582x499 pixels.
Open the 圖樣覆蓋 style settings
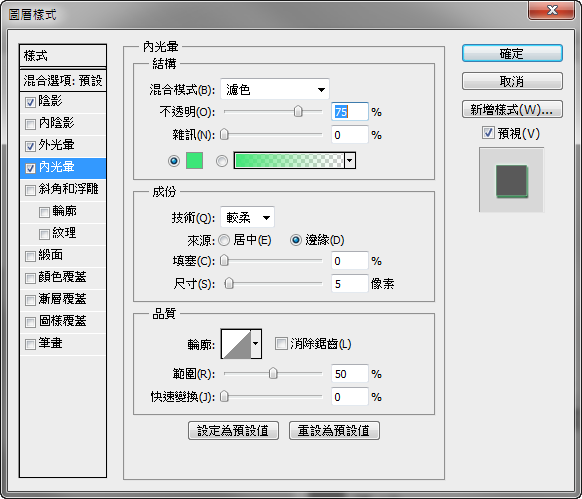[x=62, y=321]
